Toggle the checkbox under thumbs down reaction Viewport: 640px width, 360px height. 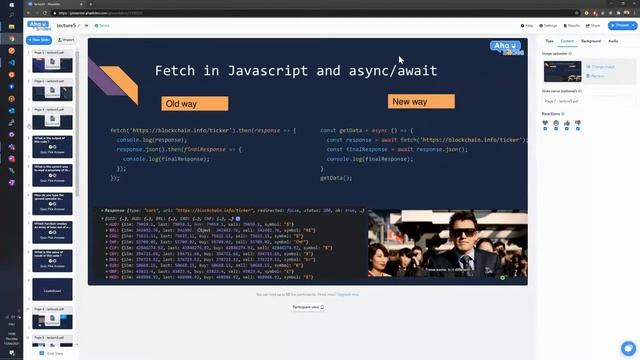pos(578,129)
